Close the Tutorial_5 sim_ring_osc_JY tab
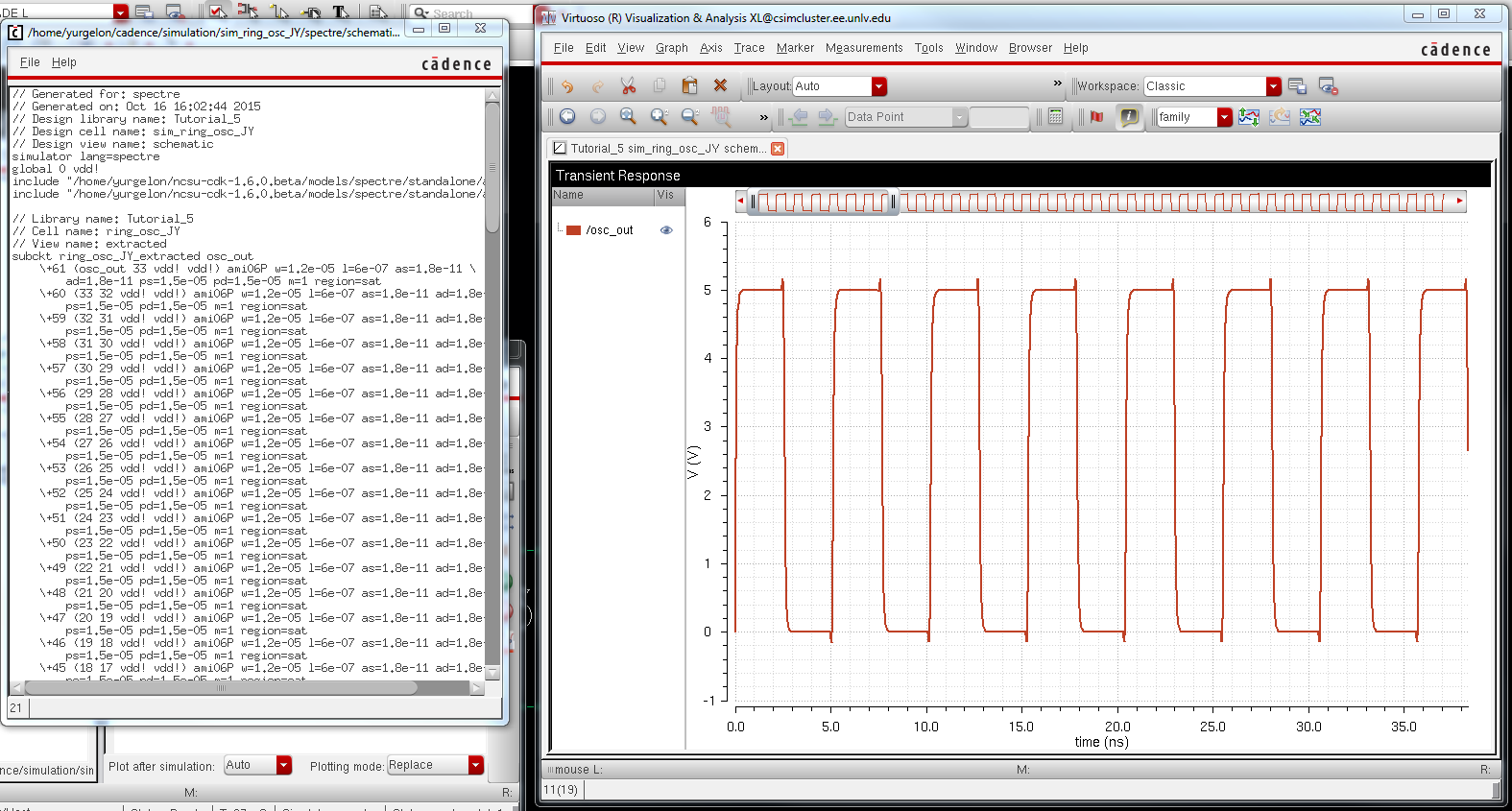1512x811 pixels. pos(778,149)
